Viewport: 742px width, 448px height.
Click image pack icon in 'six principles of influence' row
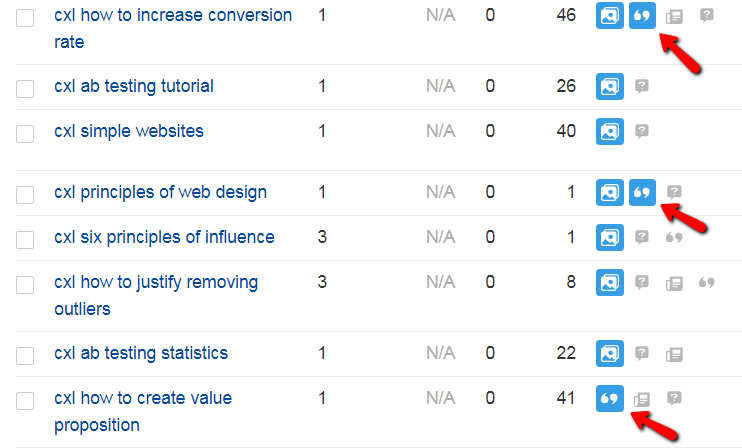coord(610,237)
